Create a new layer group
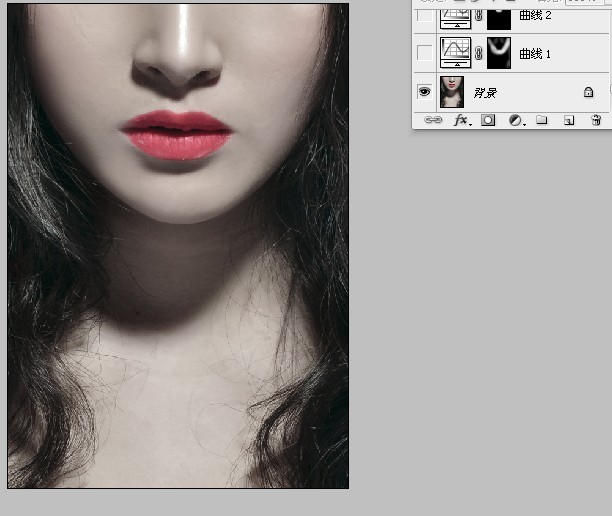Viewport: 612px width, 516px height. (x=542, y=120)
